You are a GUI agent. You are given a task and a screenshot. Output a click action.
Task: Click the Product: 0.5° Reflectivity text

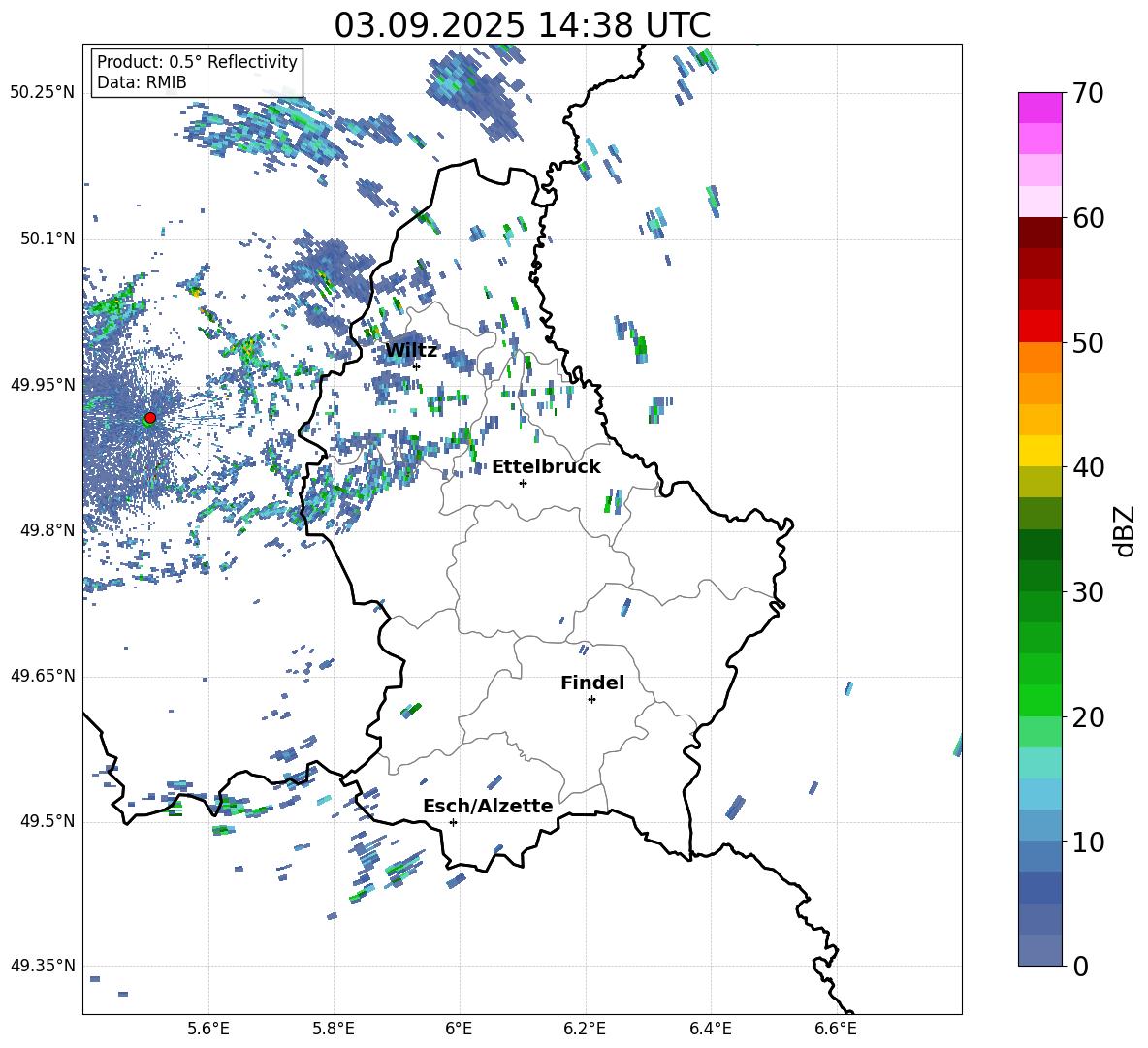(x=197, y=61)
